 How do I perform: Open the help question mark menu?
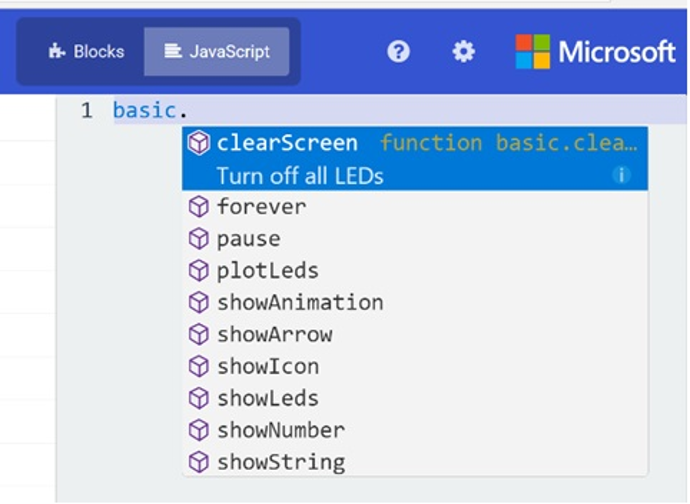click(x=398, y=51)
